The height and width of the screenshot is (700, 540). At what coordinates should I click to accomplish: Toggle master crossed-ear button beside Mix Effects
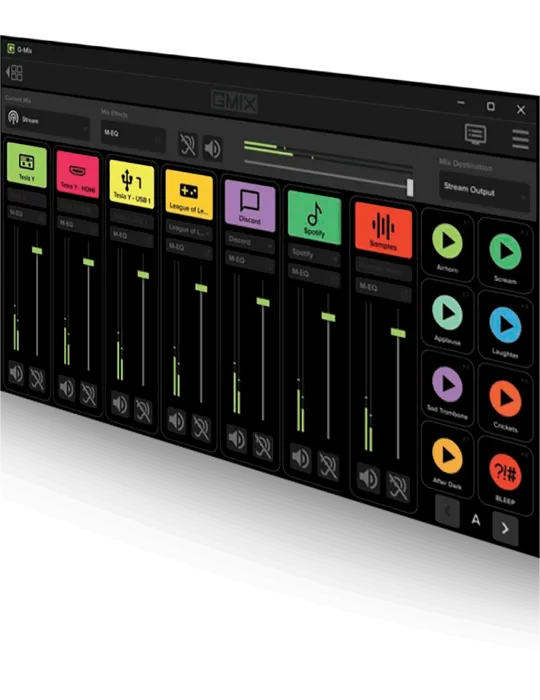[x=188, y=145]
